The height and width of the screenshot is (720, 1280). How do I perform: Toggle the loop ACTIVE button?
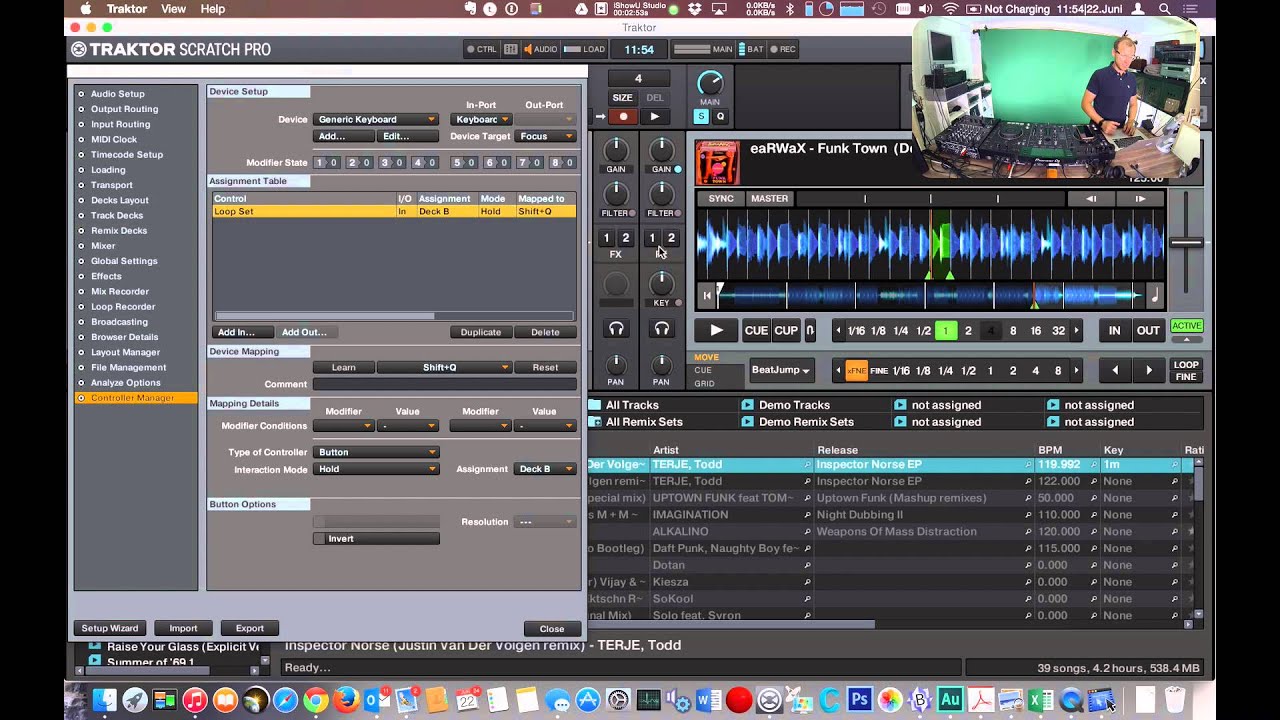click(x=1187, y=326)
